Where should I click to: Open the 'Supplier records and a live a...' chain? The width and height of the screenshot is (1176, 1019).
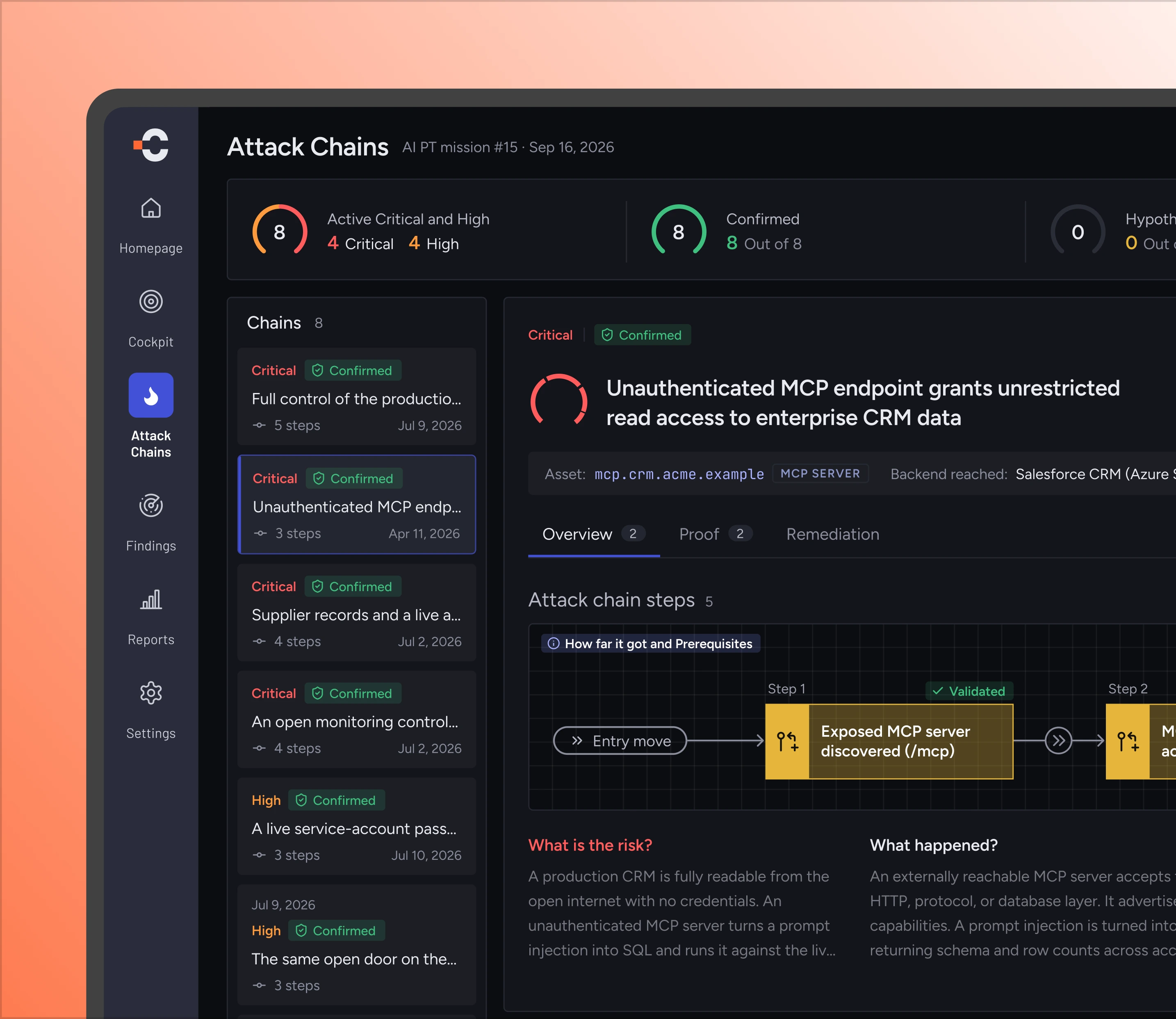[356, 612]
